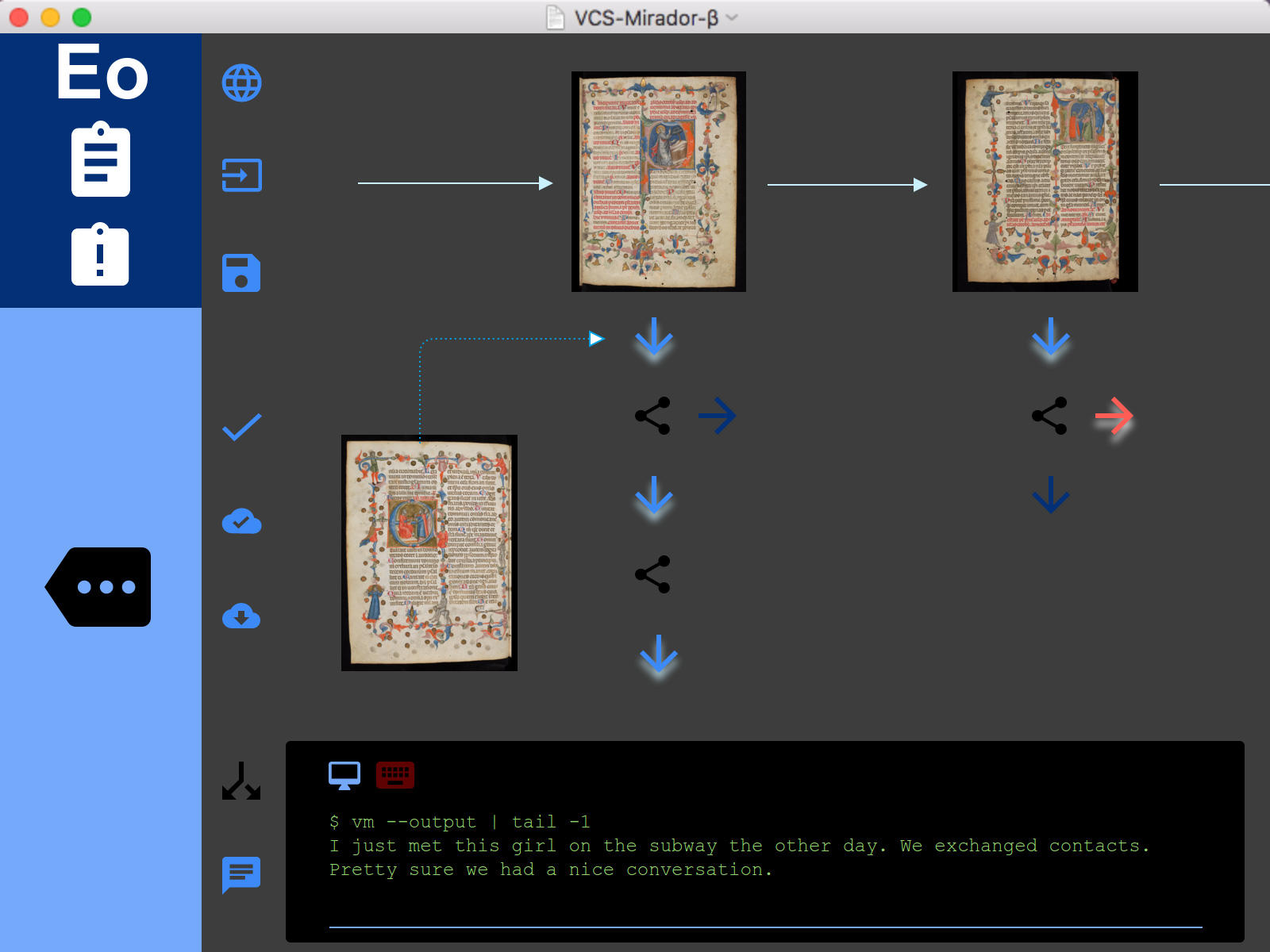This screenshot has width=1270, height=952.
Task: Click the floppy disk save icon
Action: click(x=241, y=273)
